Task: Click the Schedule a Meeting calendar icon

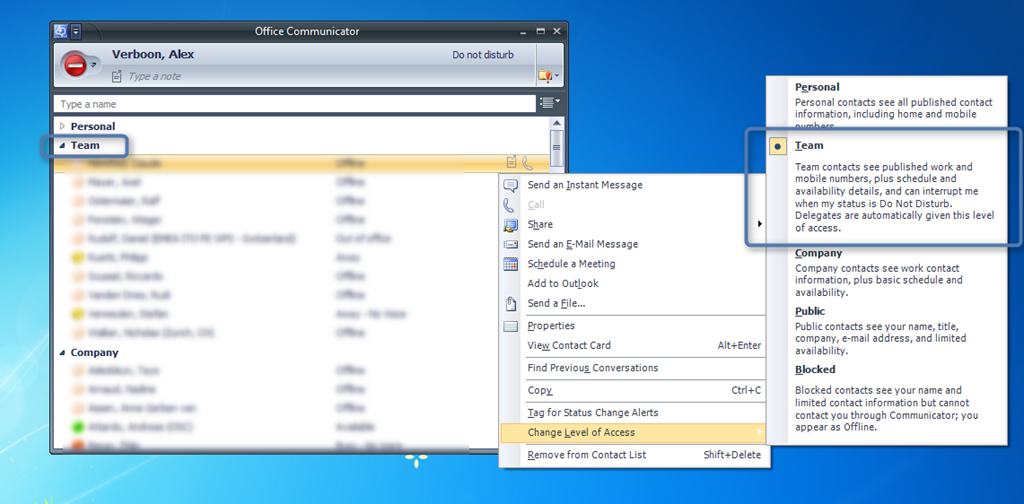Action: pyautogui.click(x=510, y=264)
